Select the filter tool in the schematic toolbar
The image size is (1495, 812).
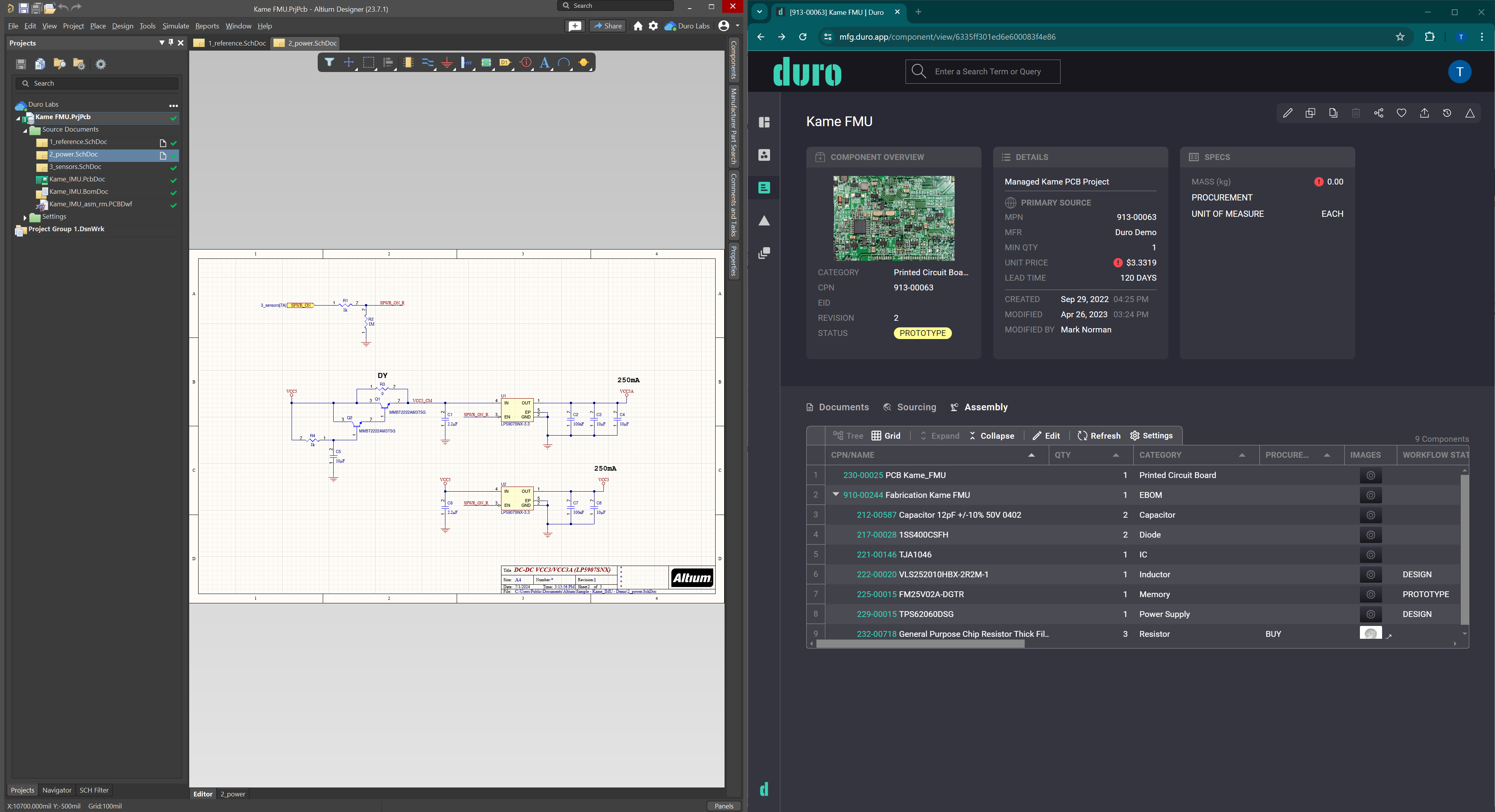[x=329, y=62]
